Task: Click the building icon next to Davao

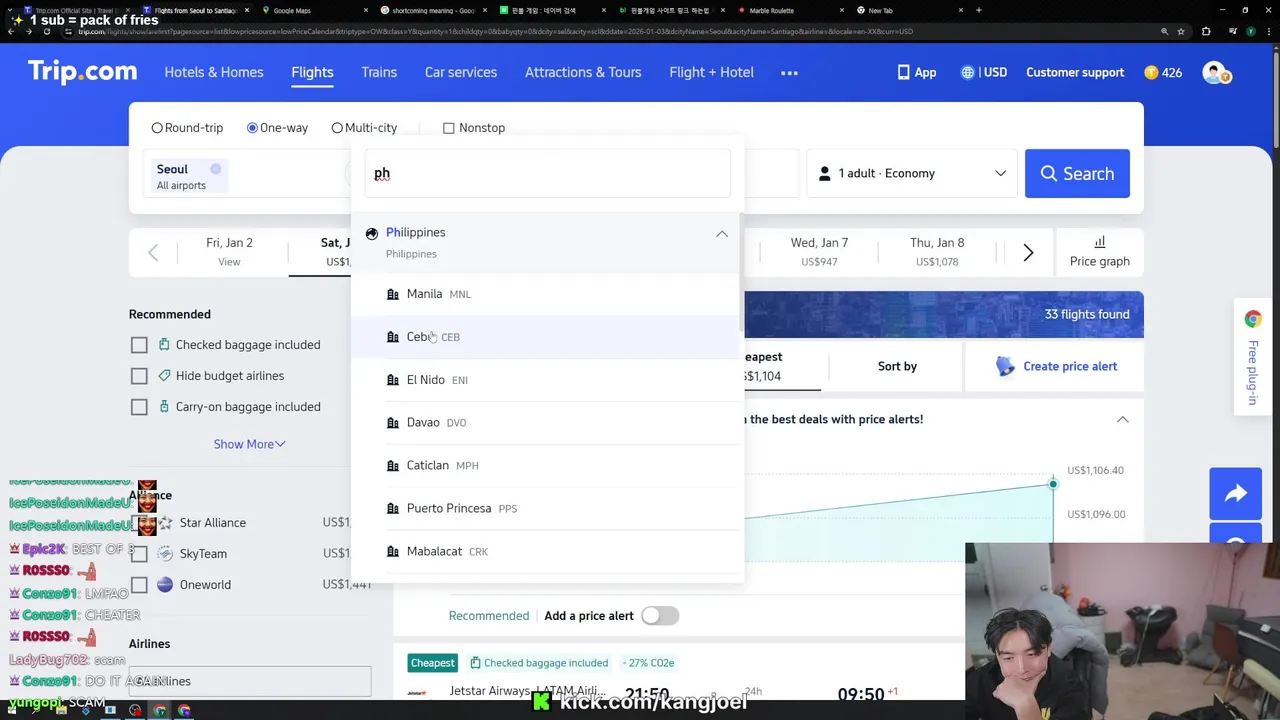Action: coord(393,422)
